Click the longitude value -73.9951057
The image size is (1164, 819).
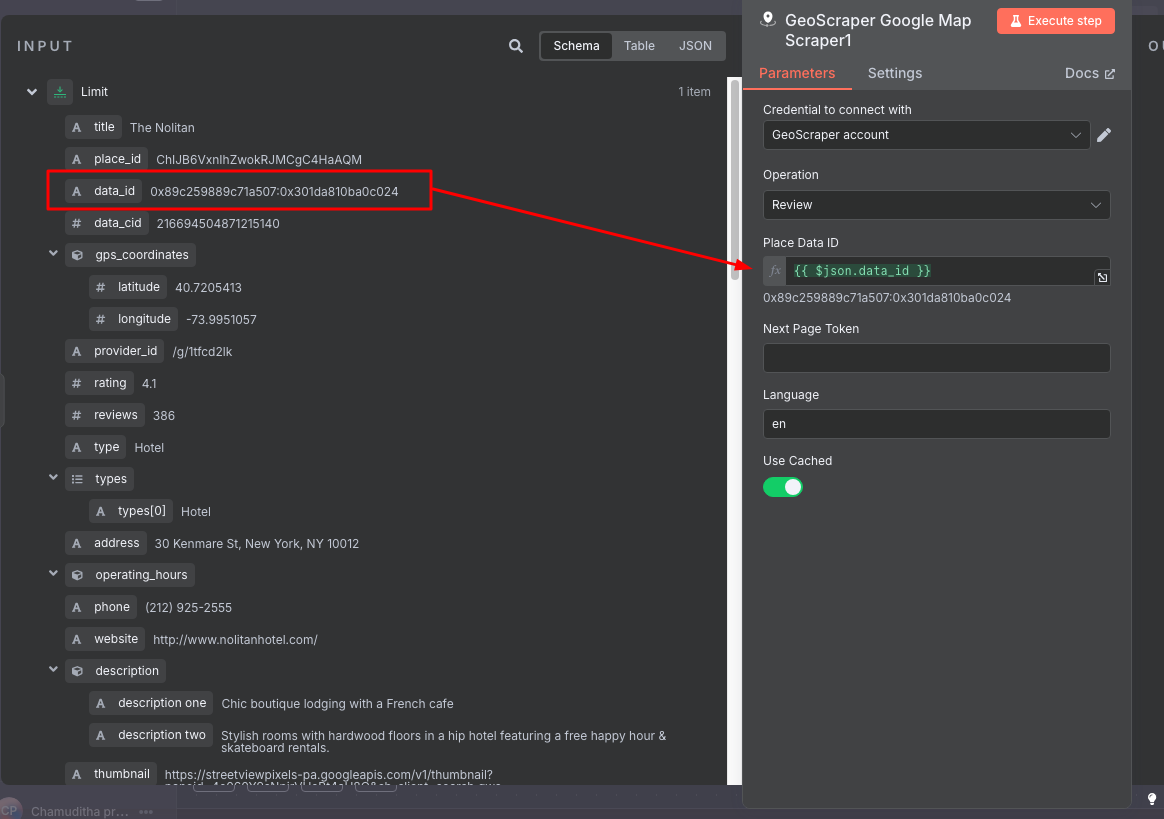pos(221,320)
